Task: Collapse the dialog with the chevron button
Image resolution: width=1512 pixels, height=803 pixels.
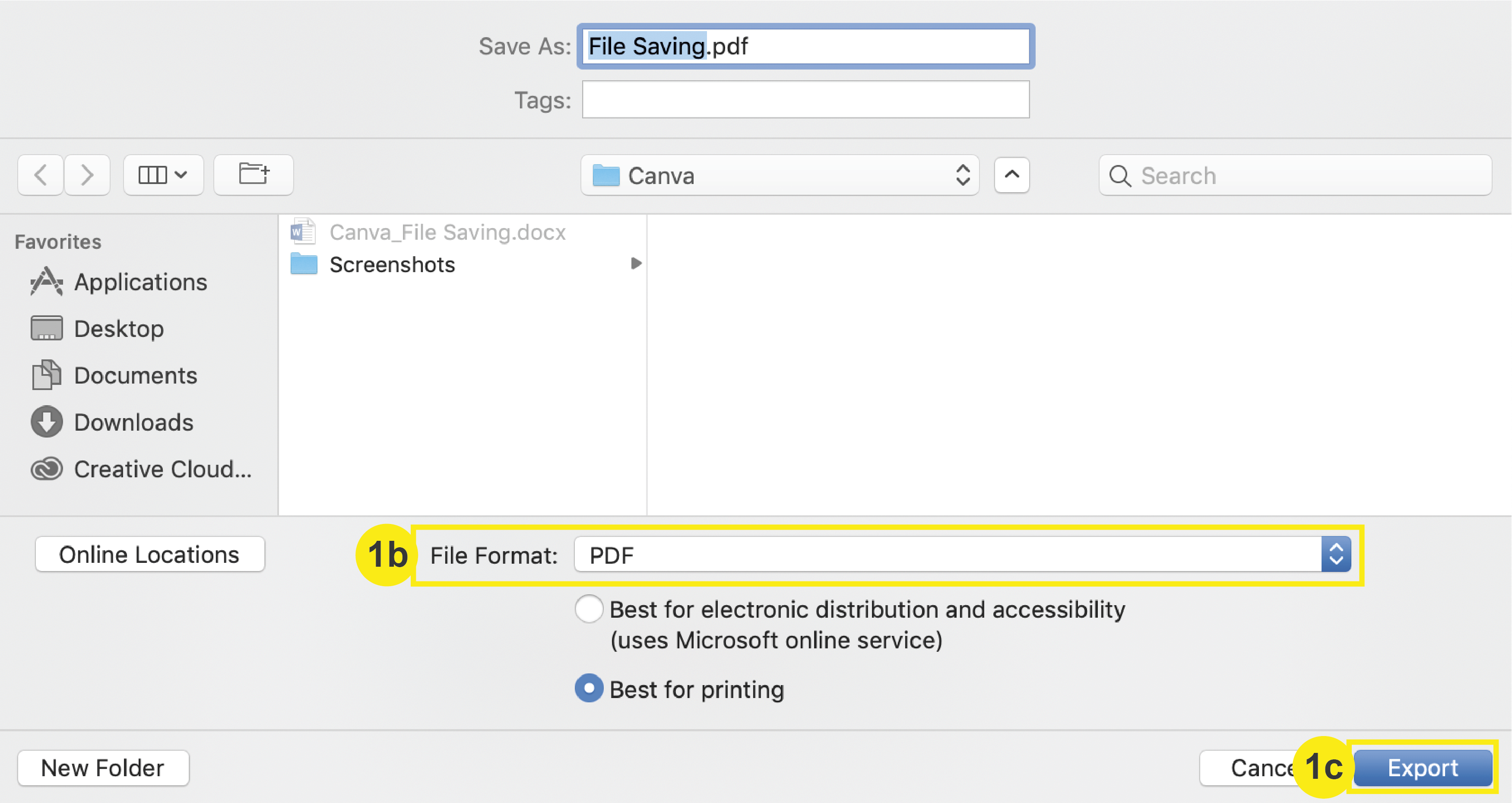Action: (x=1011, y=175)
